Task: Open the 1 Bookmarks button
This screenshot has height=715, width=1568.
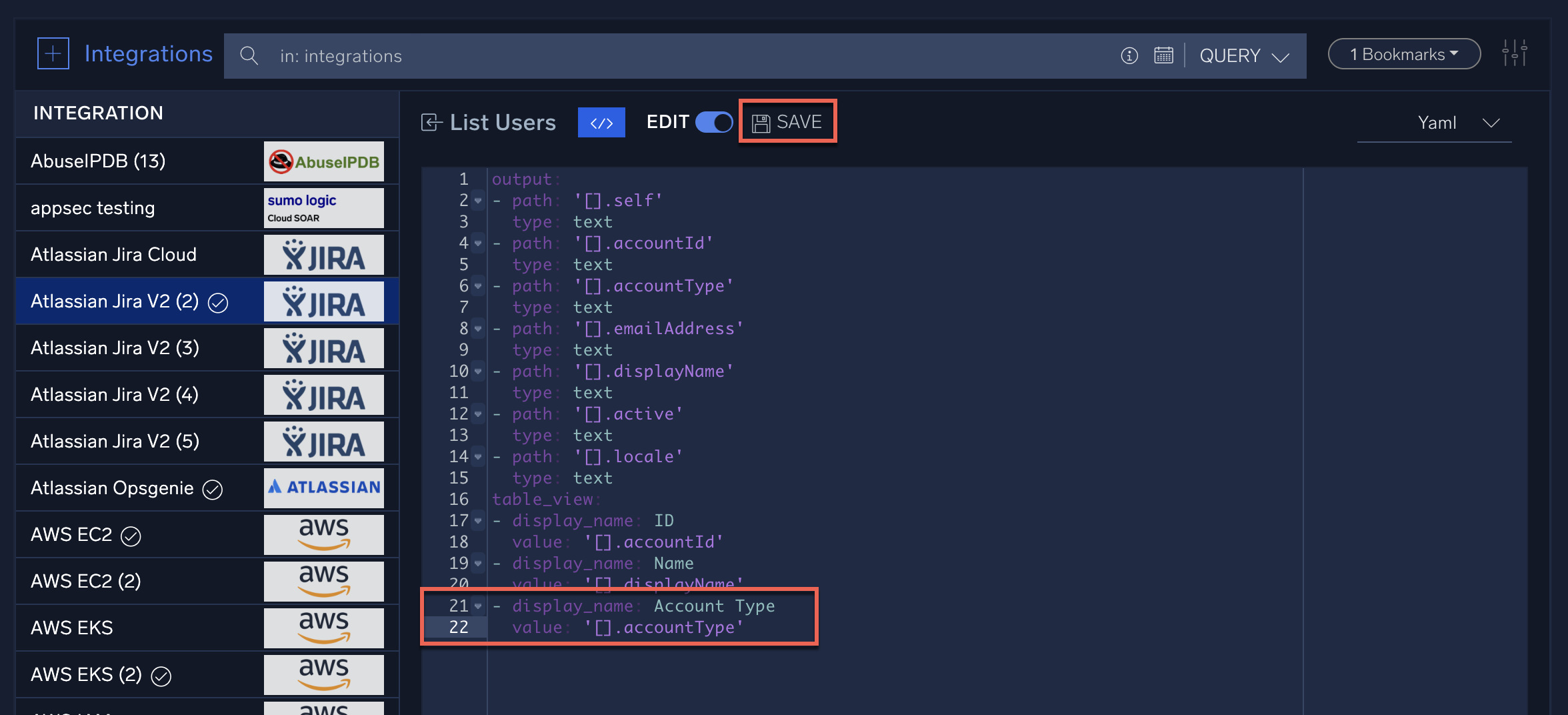Action: [x=1403, y=53]
